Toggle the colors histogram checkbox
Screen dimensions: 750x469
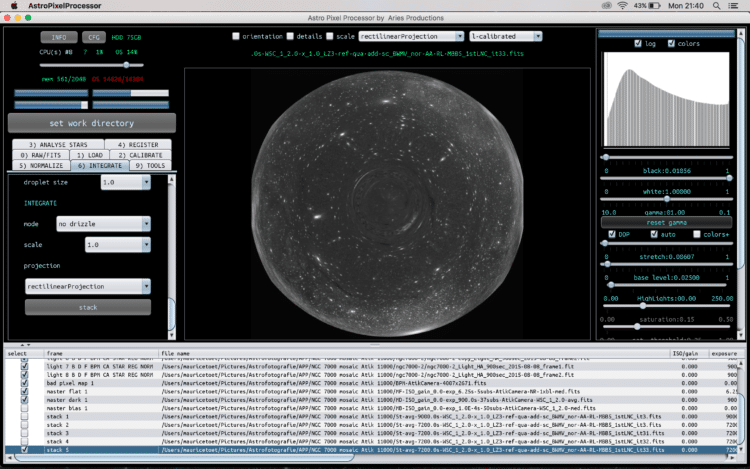671,44
